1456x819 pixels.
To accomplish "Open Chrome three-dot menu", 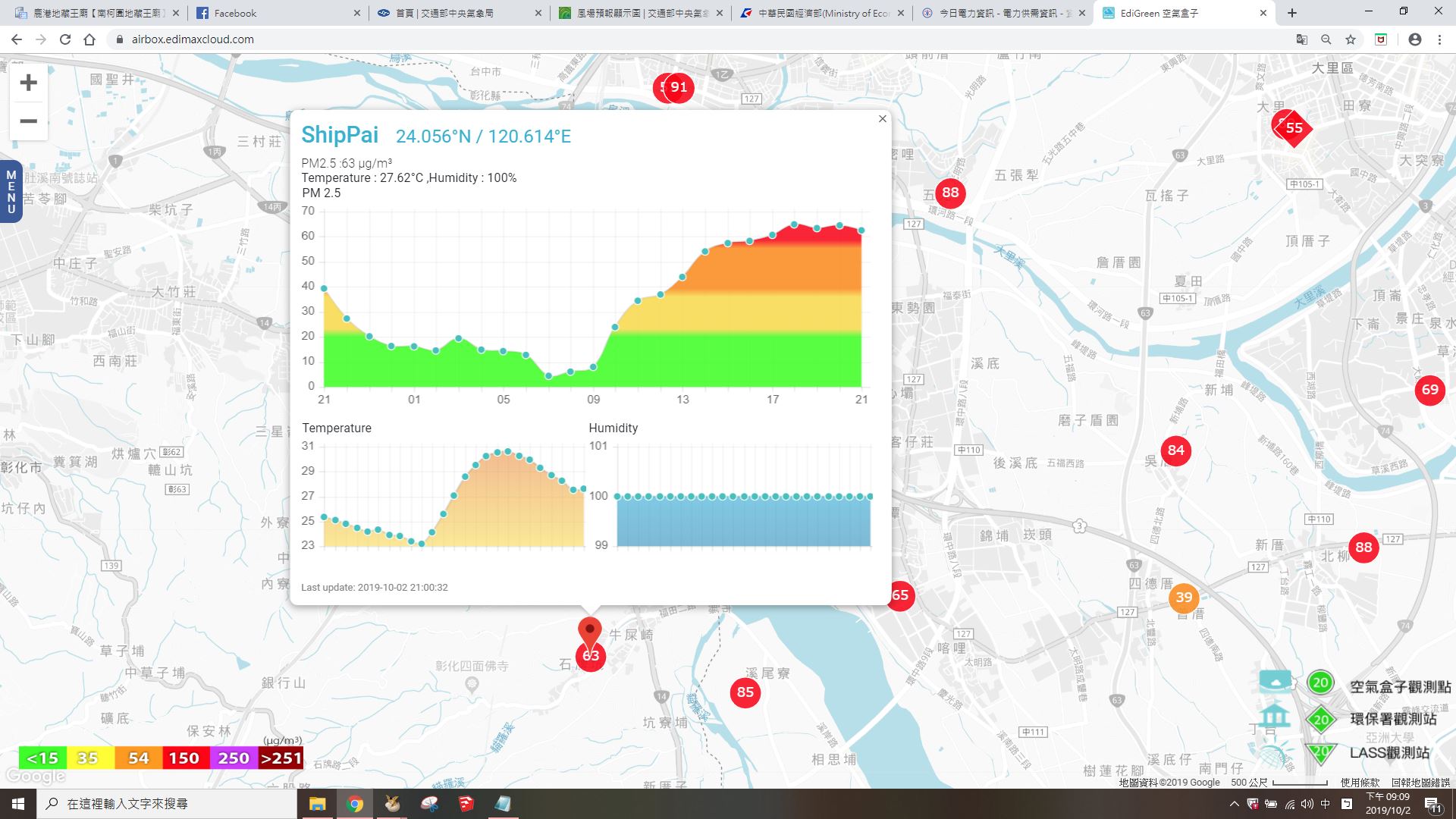I will (x=1439, y=39).
